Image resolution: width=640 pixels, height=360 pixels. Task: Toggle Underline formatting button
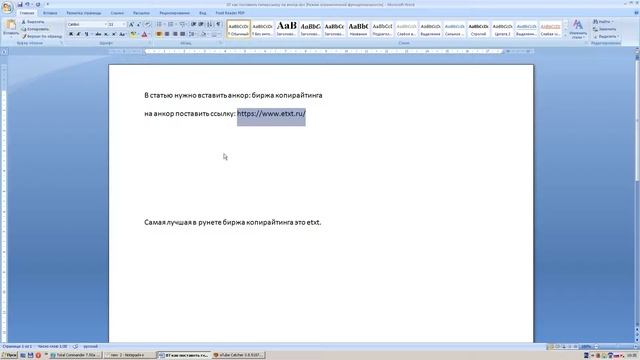(x=86, y=34)
